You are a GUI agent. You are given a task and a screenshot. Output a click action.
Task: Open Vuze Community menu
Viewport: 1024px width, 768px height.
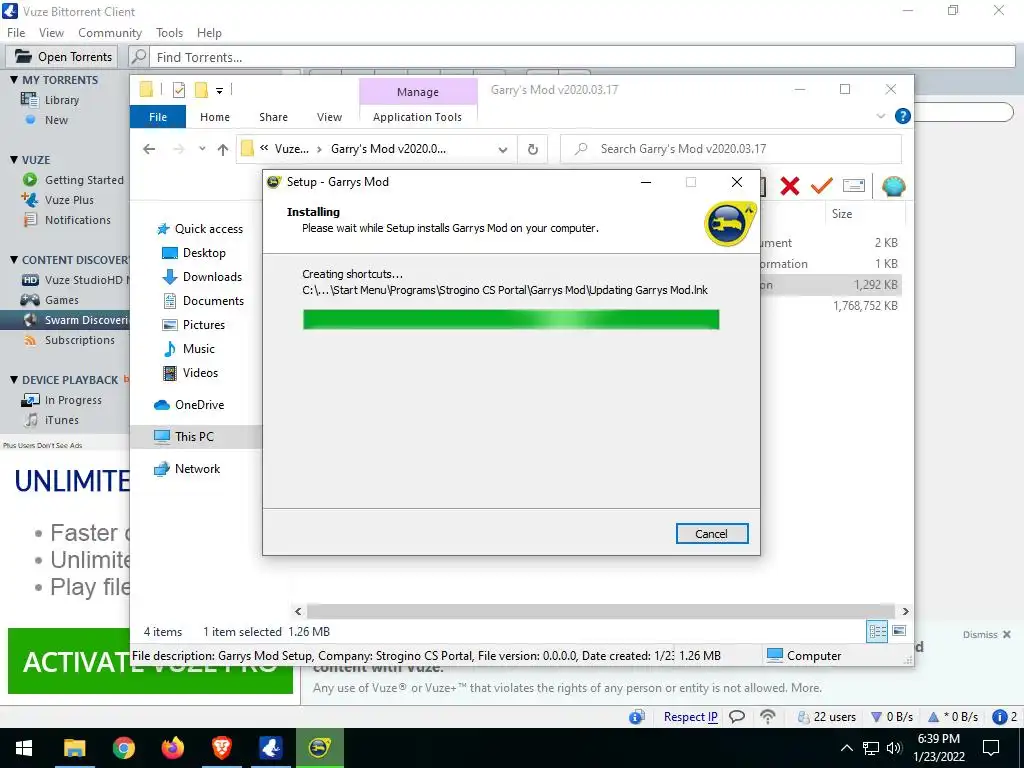[x=110, y=33]
